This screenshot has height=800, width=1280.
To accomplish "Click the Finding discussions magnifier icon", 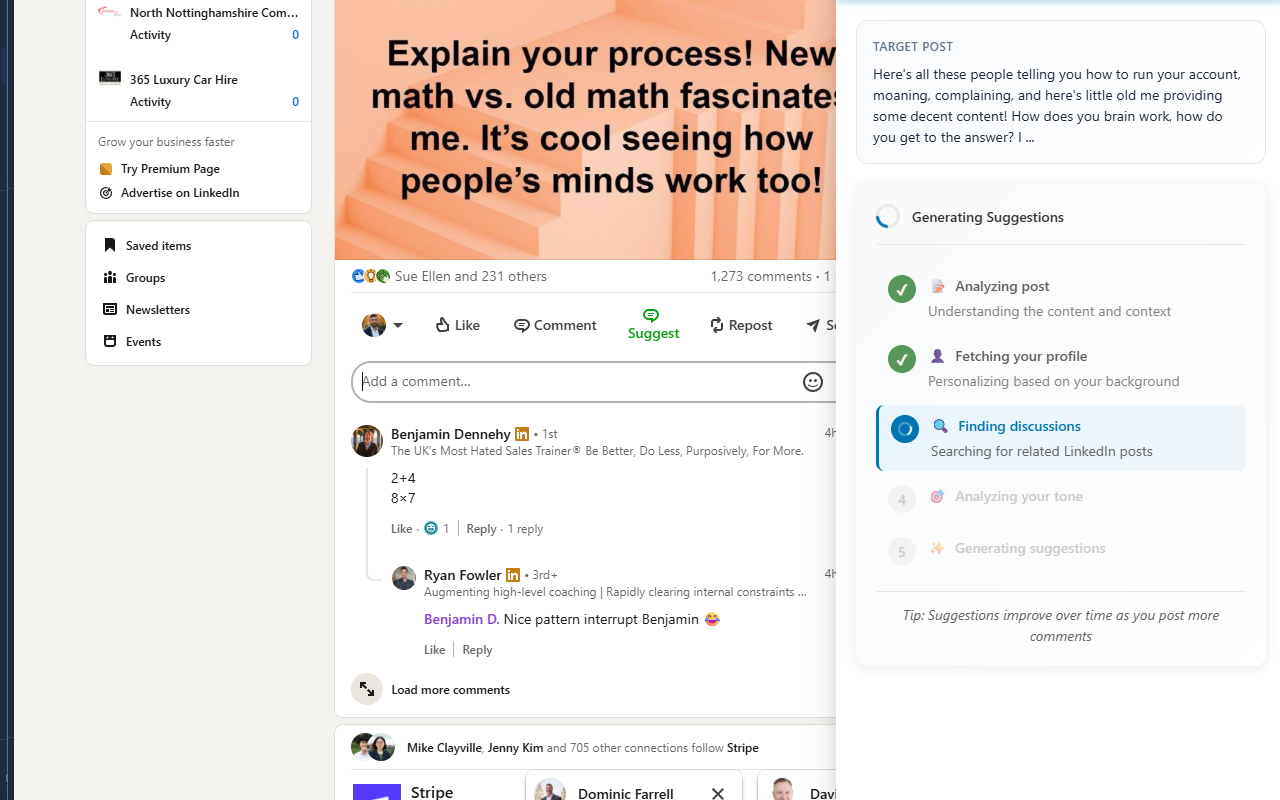I will click(x=940, y=426).
